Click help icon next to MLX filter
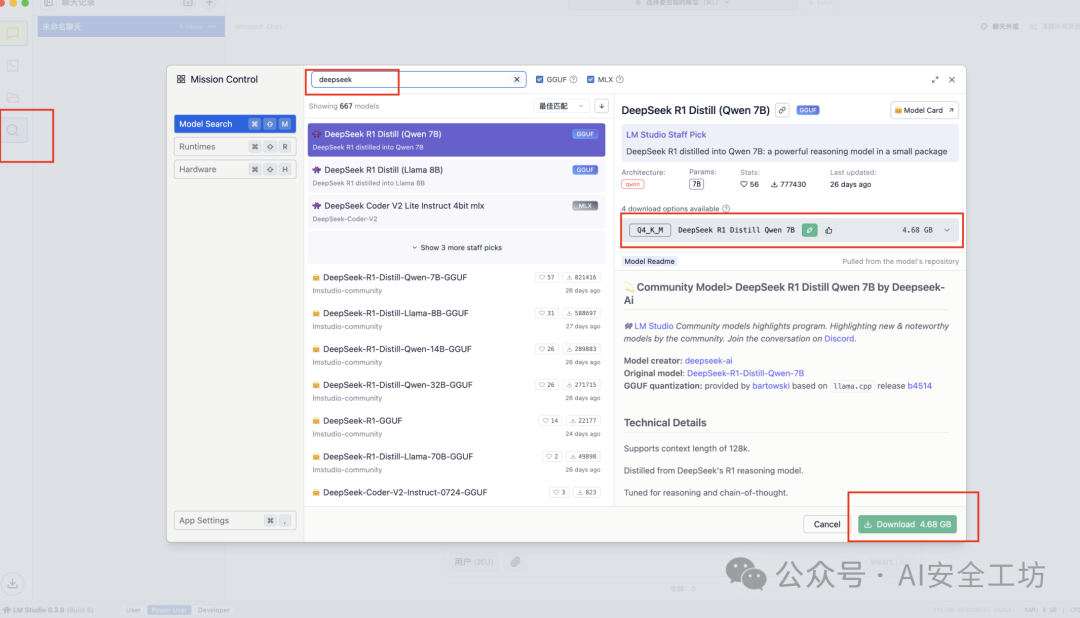1080x618 pixels. (x=620, y=79)
